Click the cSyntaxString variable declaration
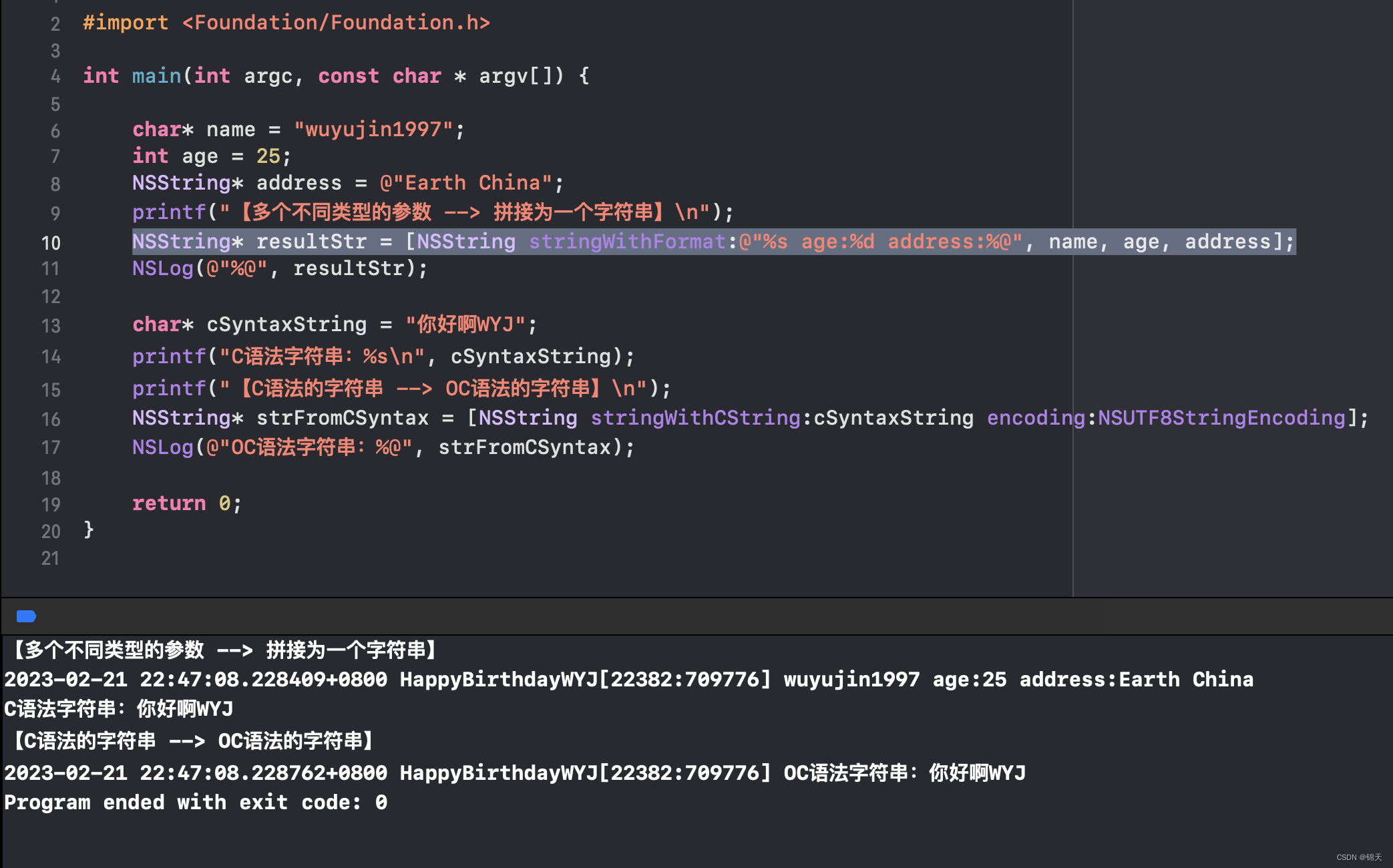This screenshot has width=1393, height=868. (x=286, y=324)
